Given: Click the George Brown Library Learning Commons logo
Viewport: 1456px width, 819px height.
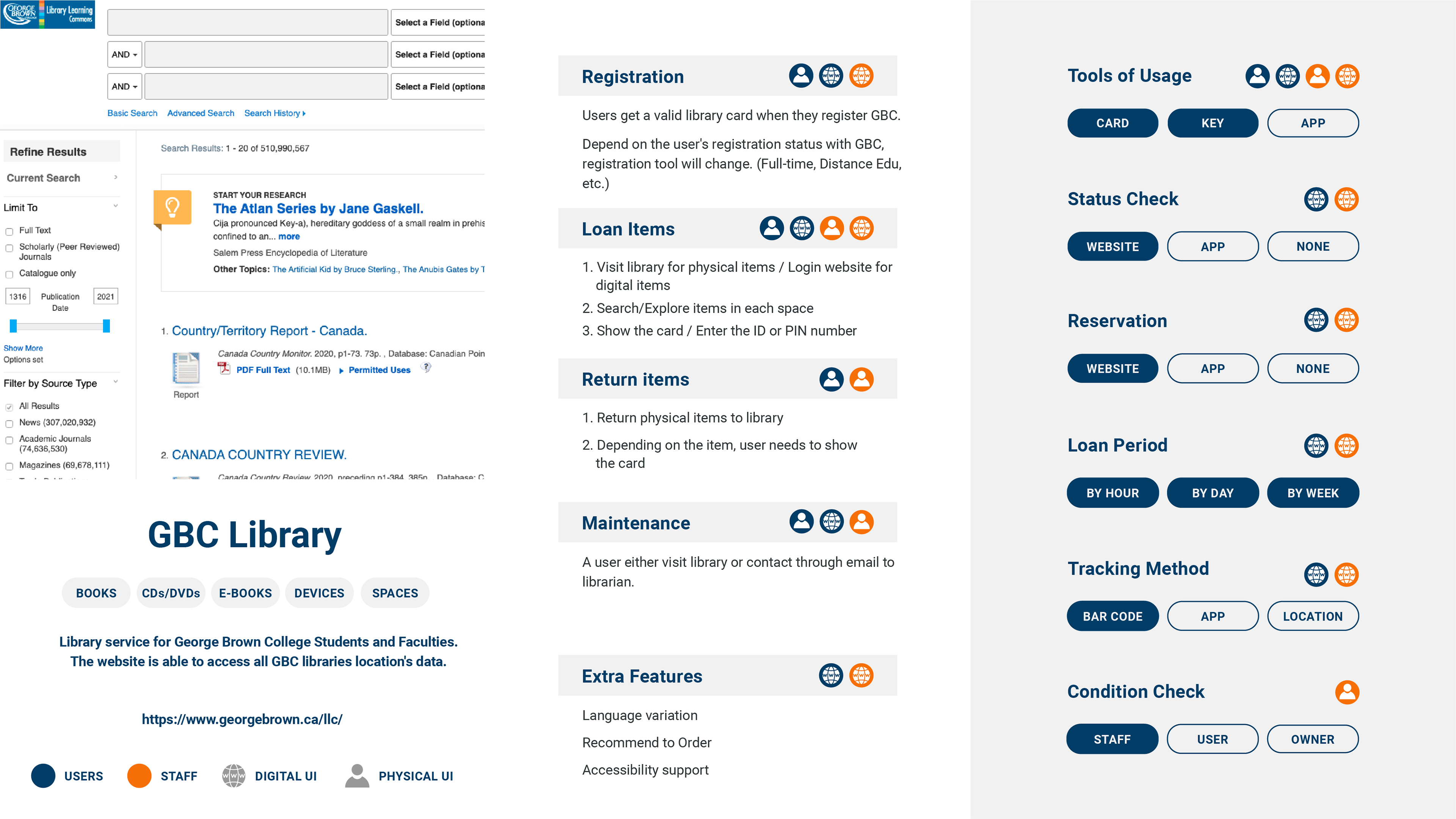Looking at the screenshot, I should click(47, 14).
